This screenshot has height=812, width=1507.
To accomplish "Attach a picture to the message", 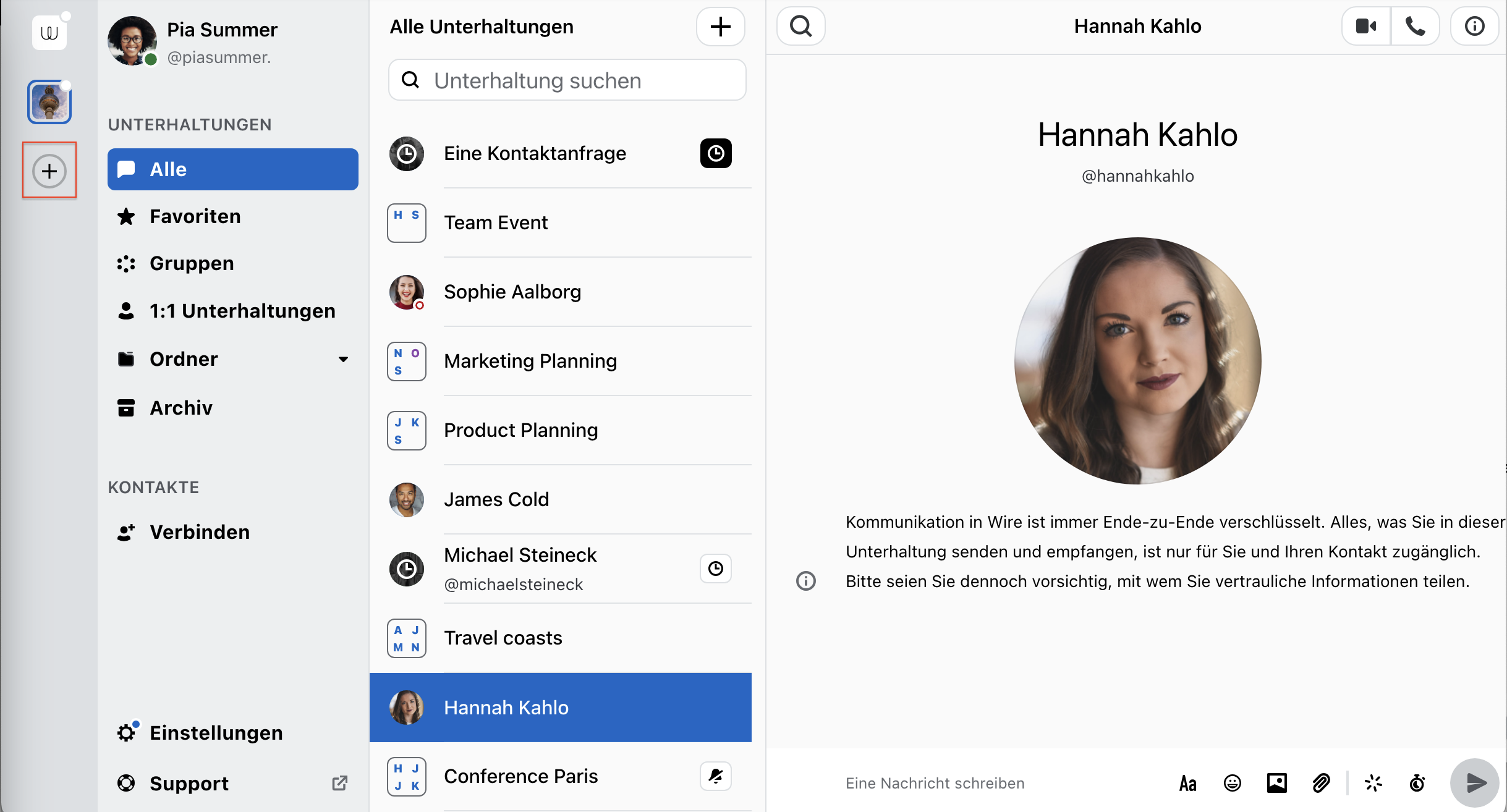I will click(1277, 784).
